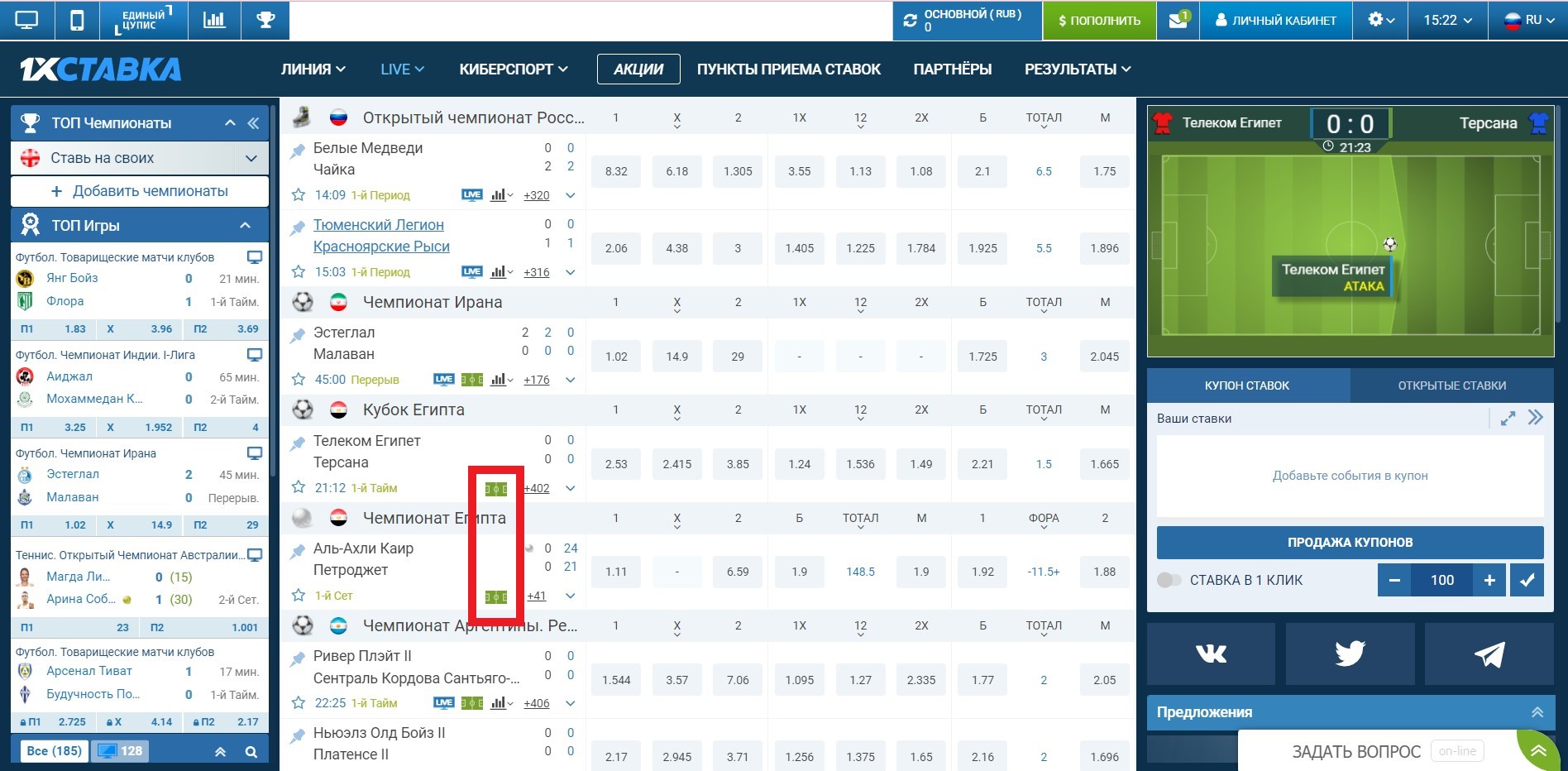This screenshot has width=1568, height=771.
Task: Pin the Телеком Египет – Терсана match
Action: click(298, 443)
